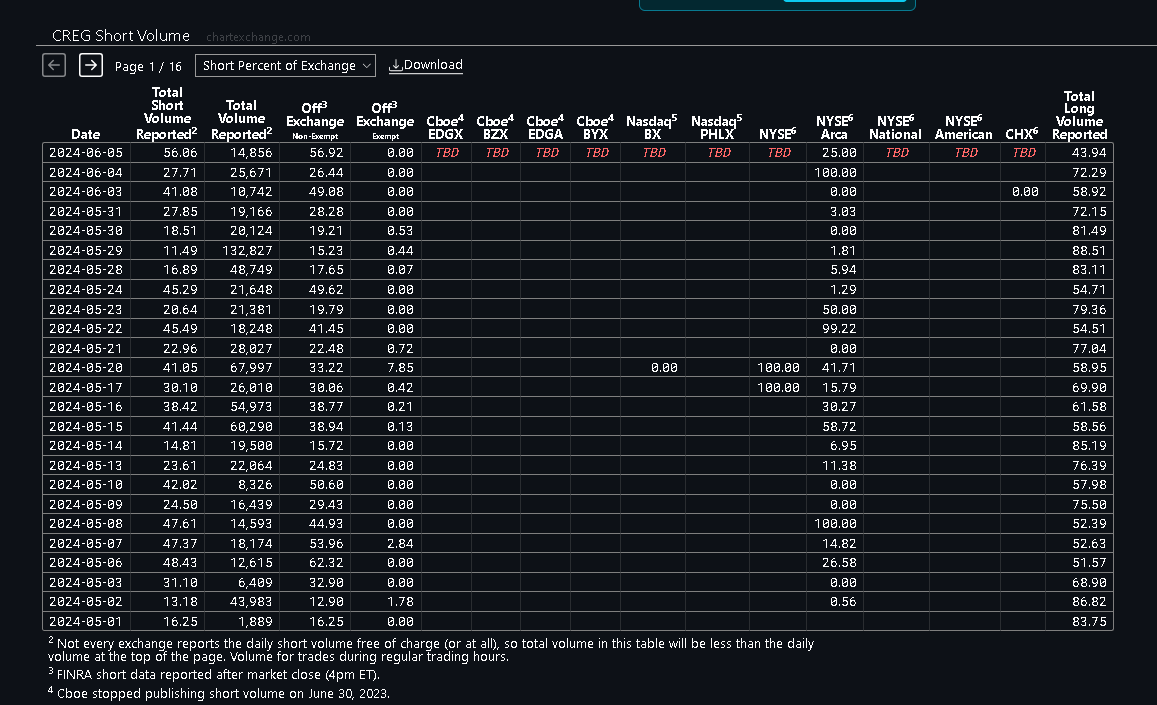Select NYSE Arca column header

click(x=835, y=127)
